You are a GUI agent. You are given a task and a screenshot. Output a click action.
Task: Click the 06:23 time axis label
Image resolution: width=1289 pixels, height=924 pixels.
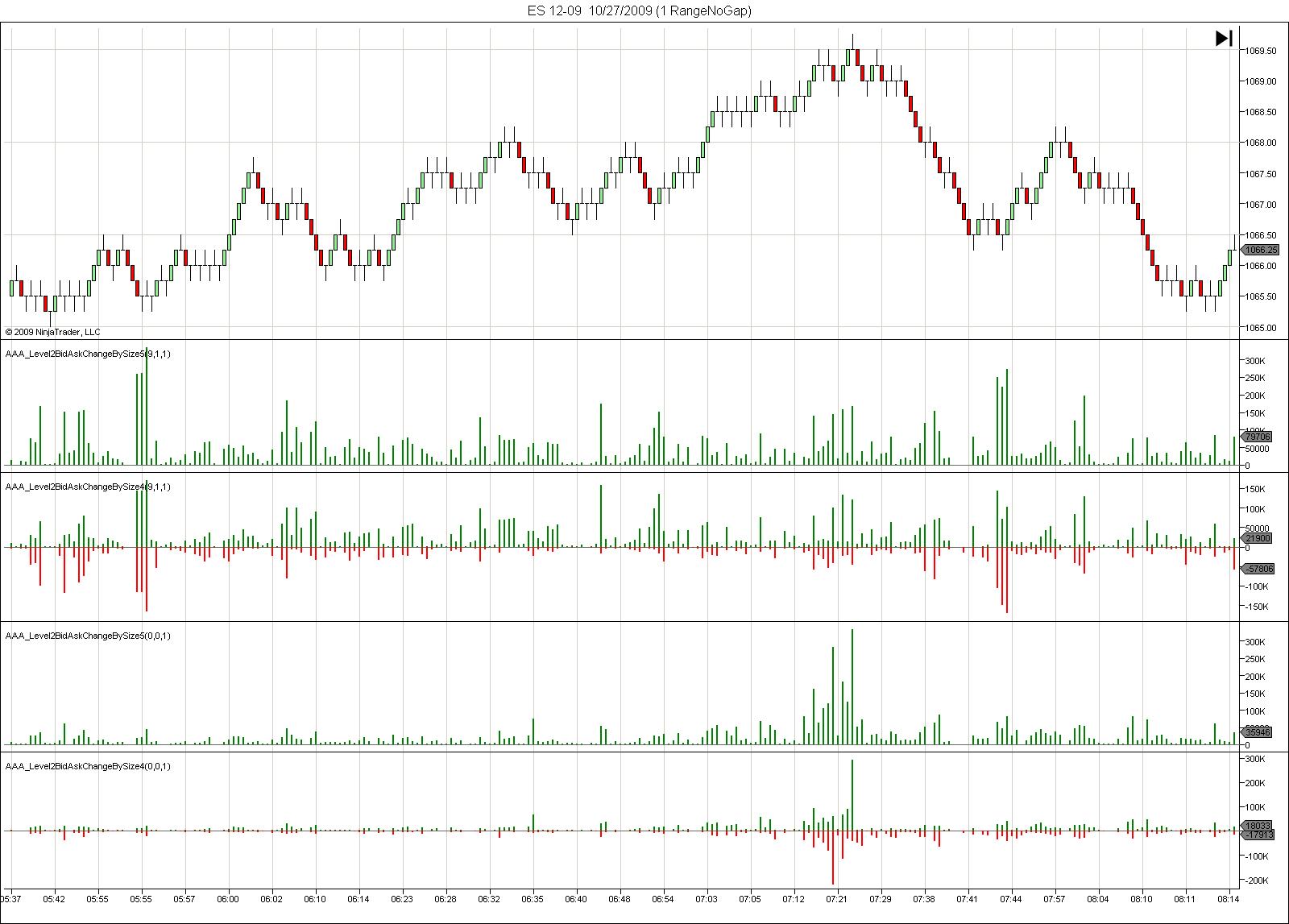402,899
